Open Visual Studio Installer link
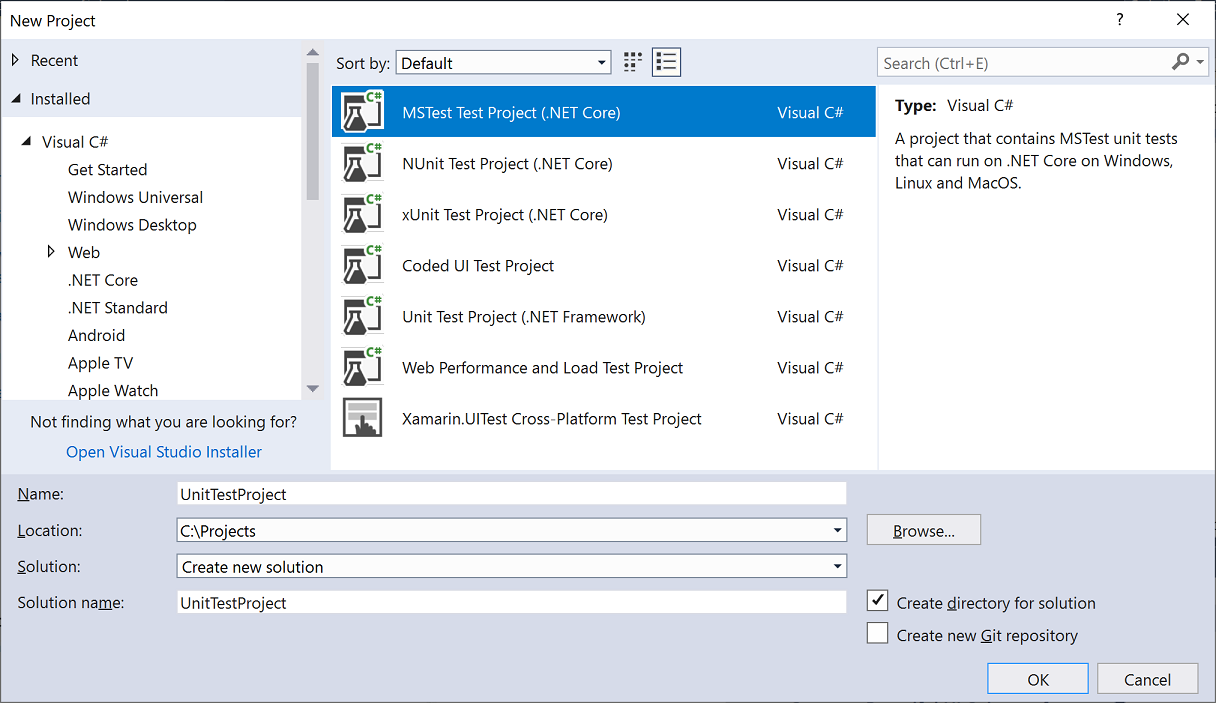This screenshot has height=703, width=1216. (x=164, y=452)
